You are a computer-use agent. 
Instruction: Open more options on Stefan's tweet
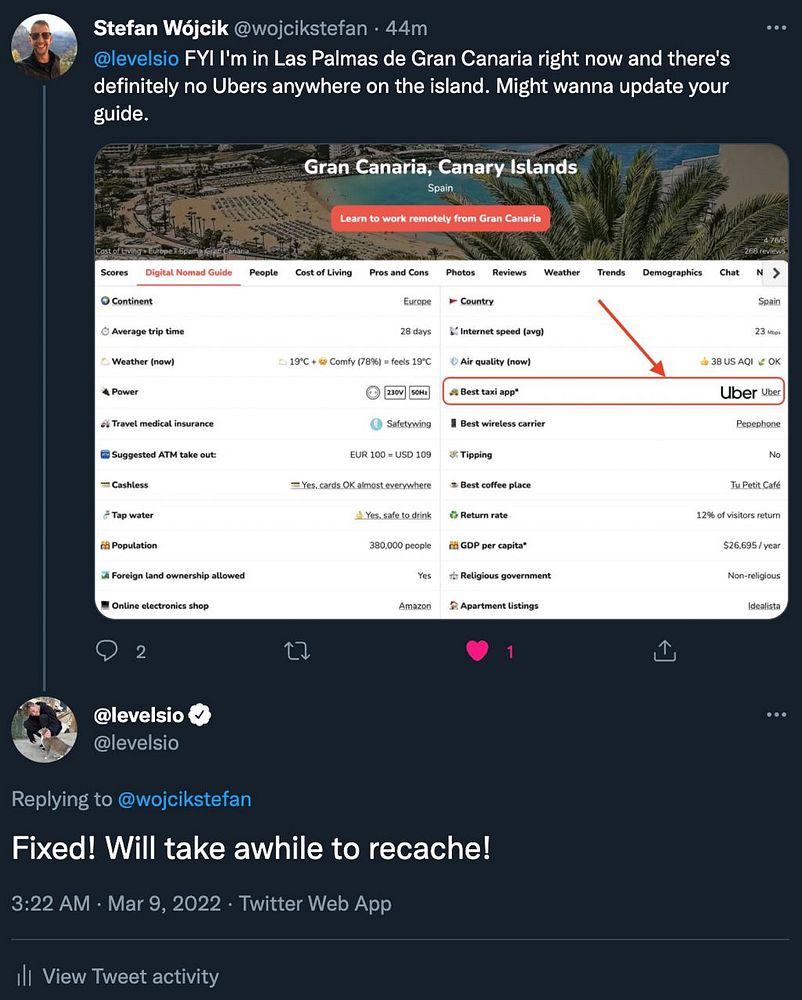(x=775, y=28)
